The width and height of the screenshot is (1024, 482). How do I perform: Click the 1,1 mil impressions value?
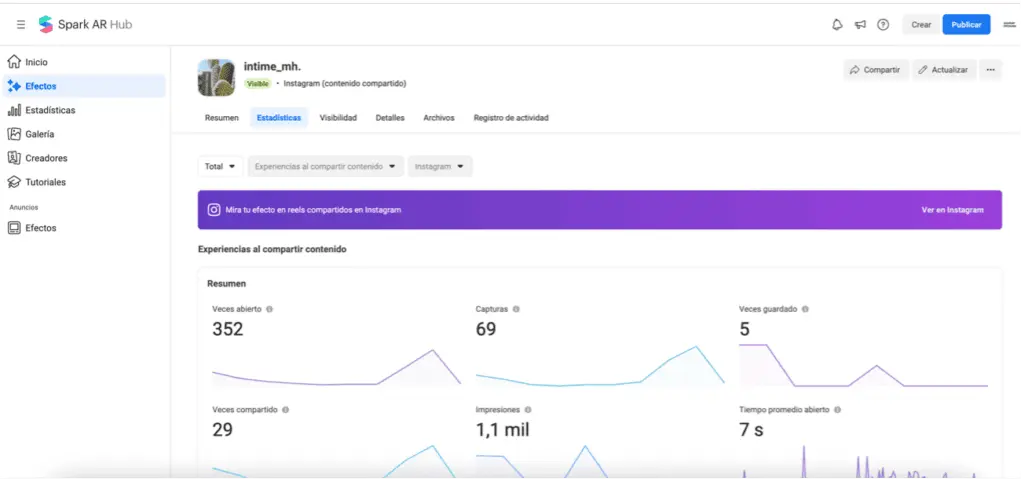502,430
